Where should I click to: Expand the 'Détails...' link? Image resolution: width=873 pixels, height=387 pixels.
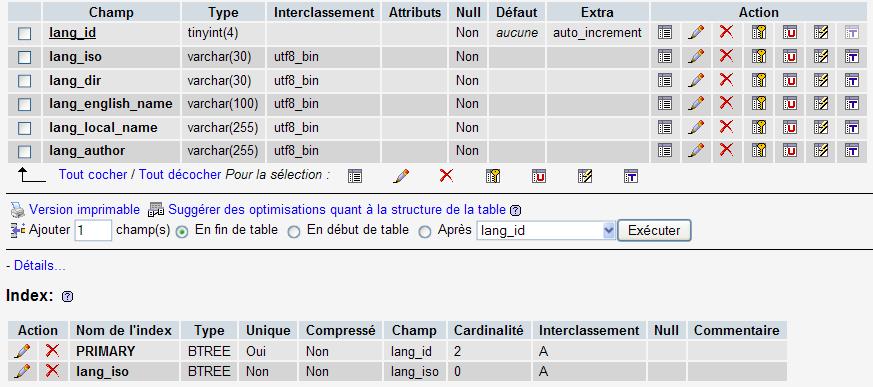pos(40,266)
